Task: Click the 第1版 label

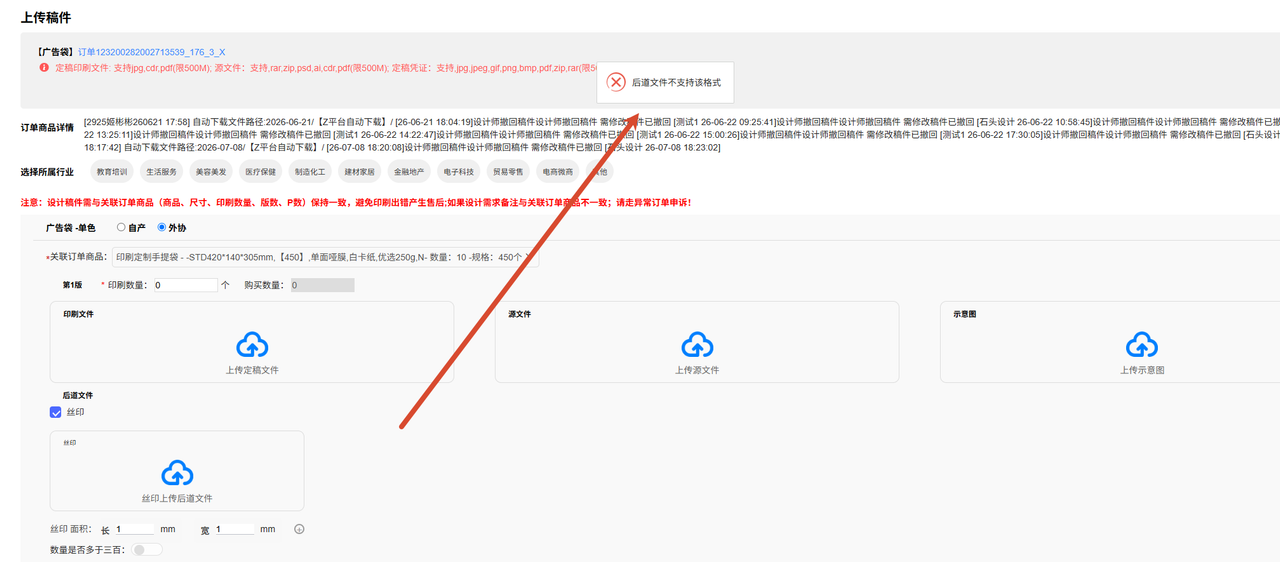Action: click(x=72, y=285)
